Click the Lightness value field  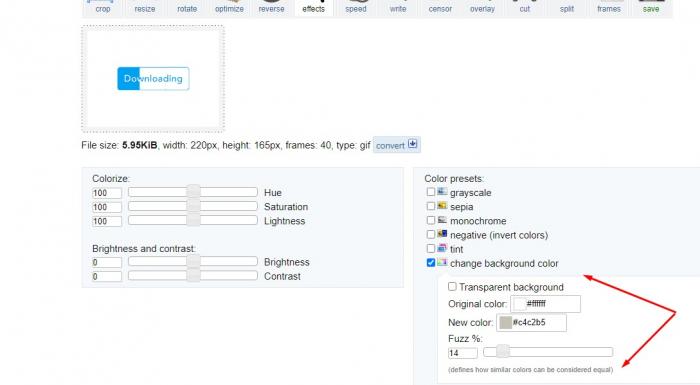107,222
